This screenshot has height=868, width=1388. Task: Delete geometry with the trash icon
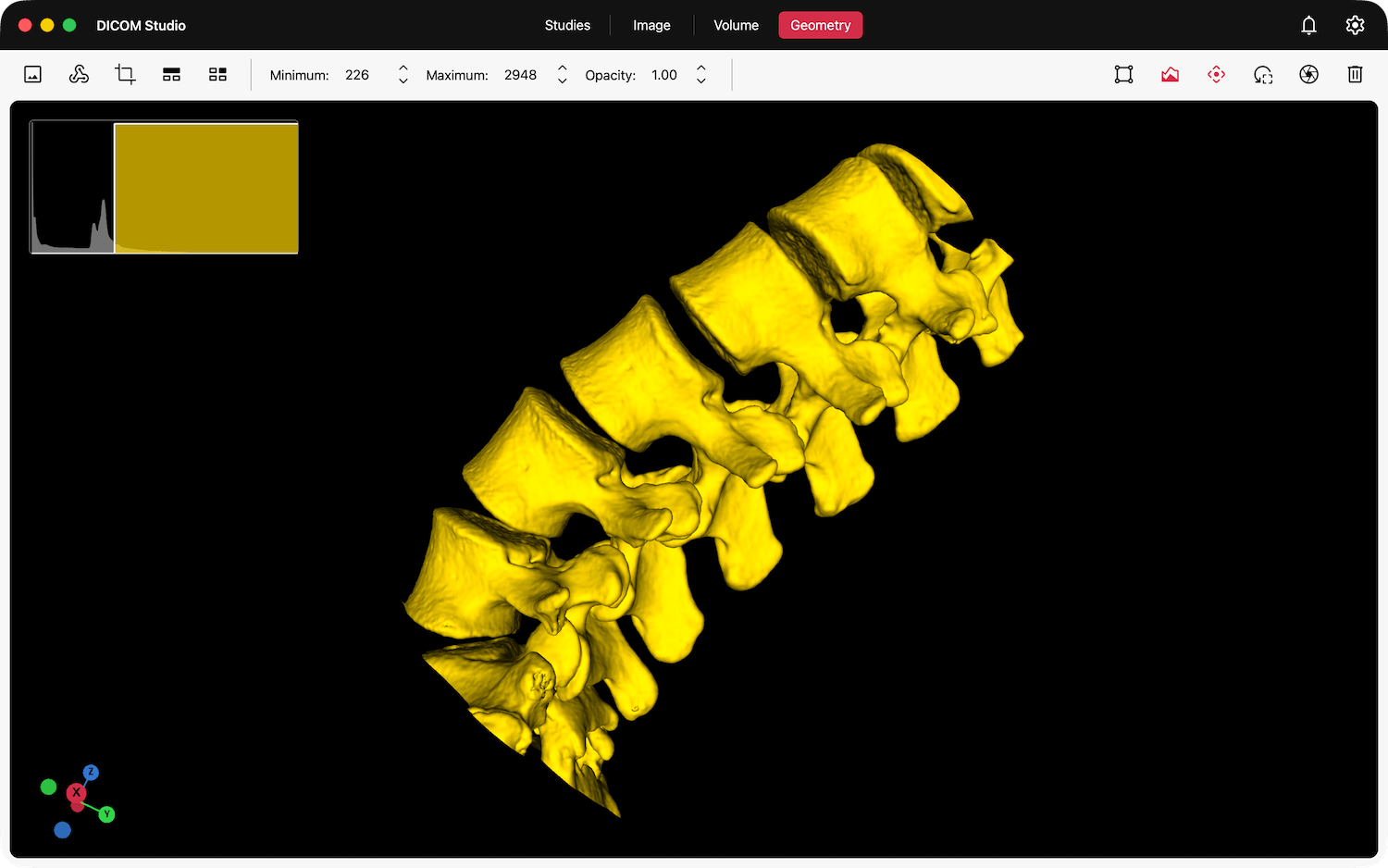[x=1355, y=75]
